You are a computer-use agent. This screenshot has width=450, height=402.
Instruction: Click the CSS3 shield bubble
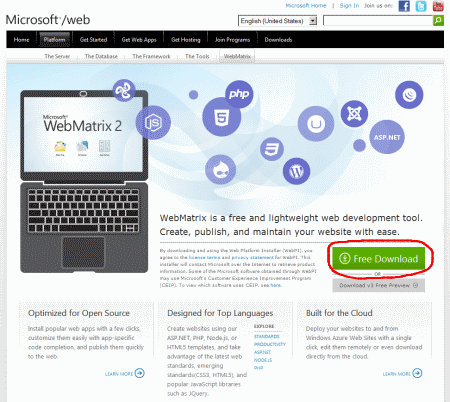pyautogui.click(x=272, y=149)
